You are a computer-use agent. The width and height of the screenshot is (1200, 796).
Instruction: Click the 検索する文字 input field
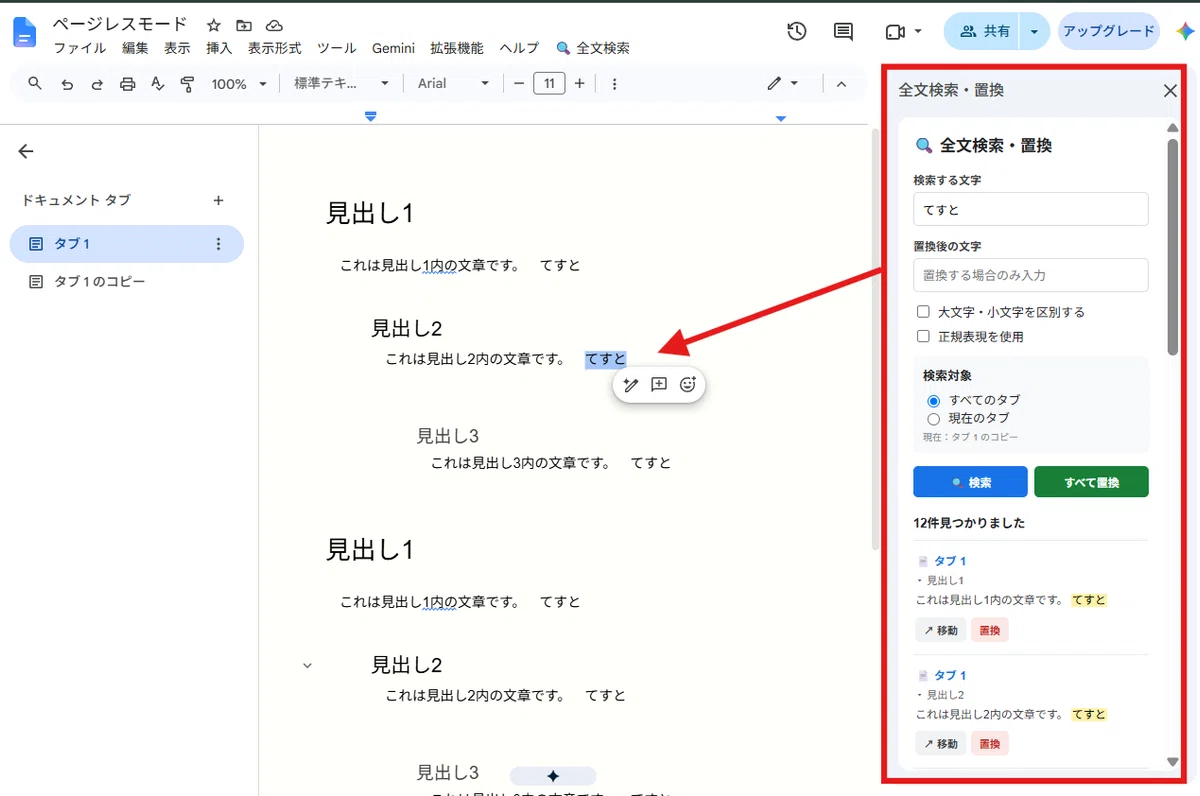pos(1031,209)
